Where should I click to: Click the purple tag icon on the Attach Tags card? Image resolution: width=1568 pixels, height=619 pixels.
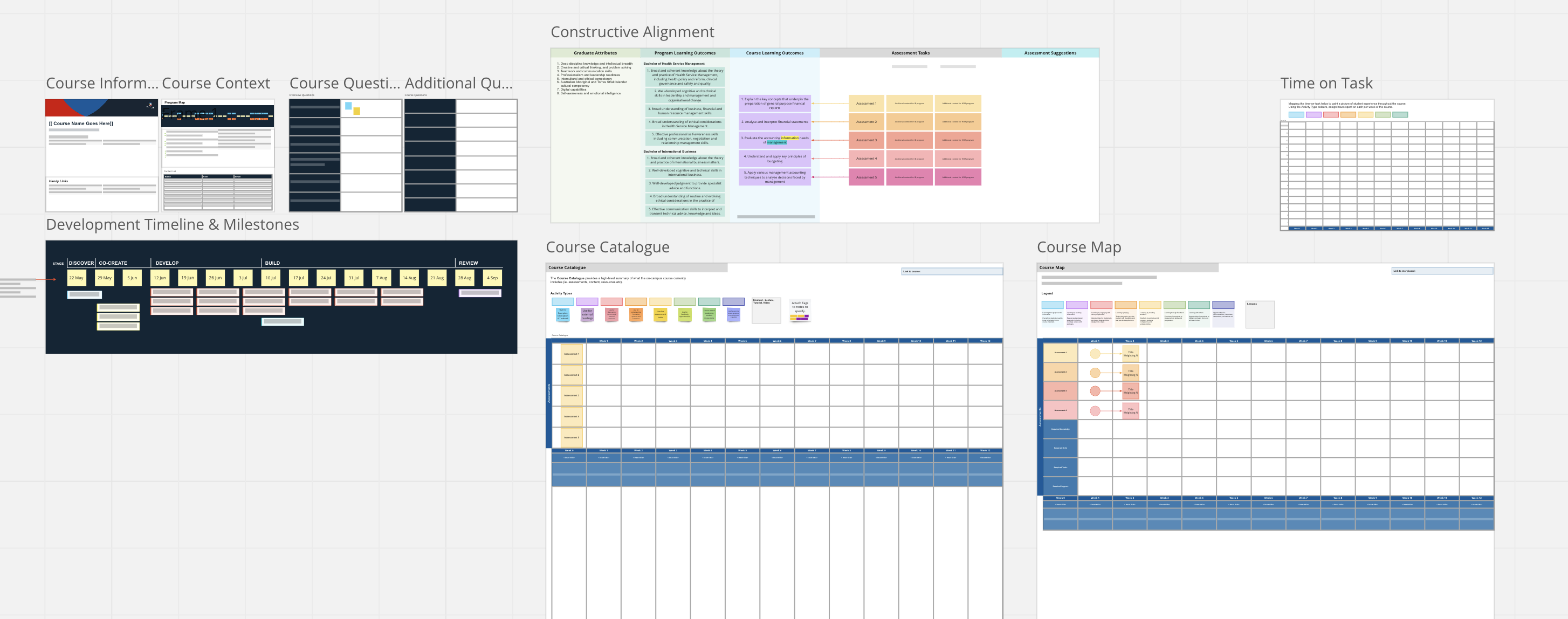[x=806, y=317]
